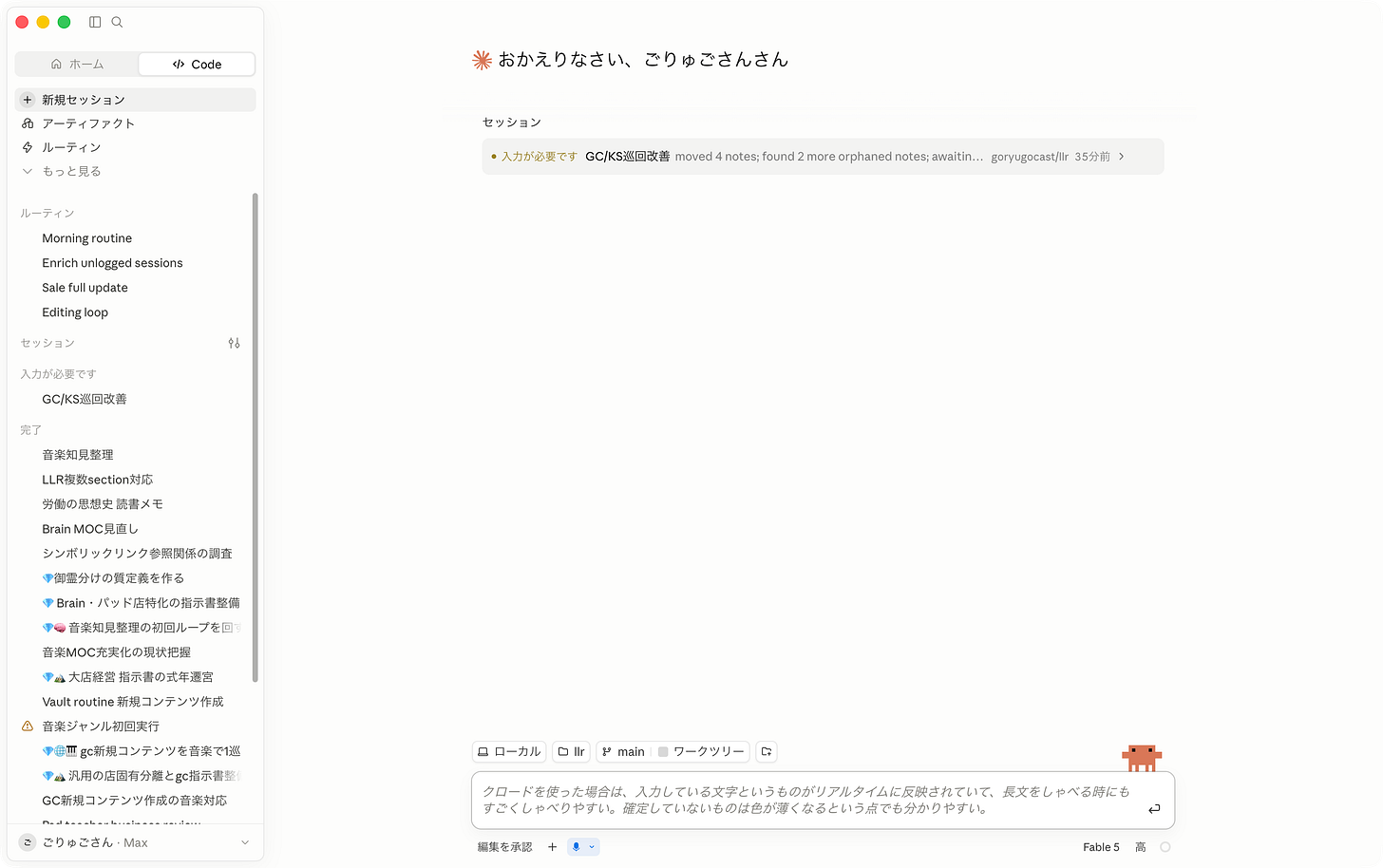Open the main branch selector
The image size is (1383, 868).
[623, 751]
